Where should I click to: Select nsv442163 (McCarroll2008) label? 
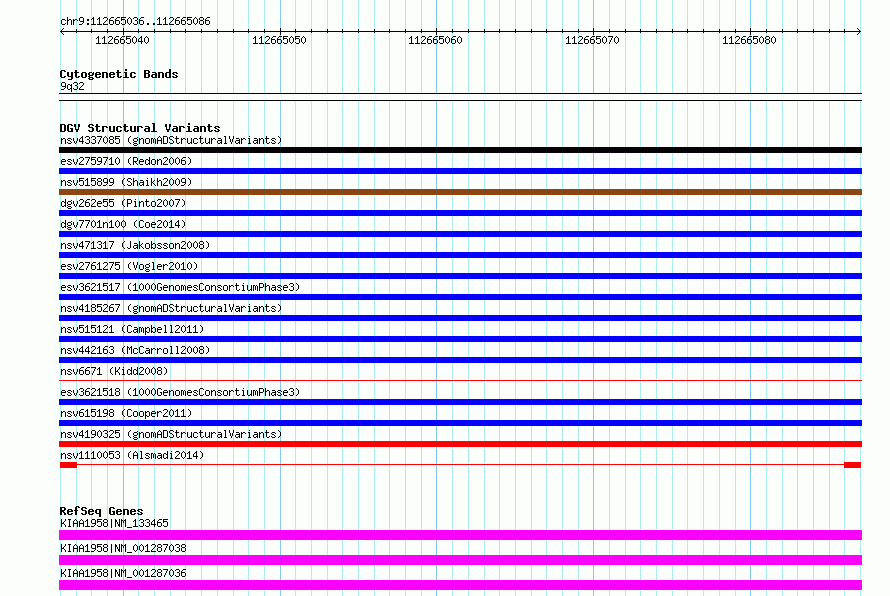pos(135,350)
